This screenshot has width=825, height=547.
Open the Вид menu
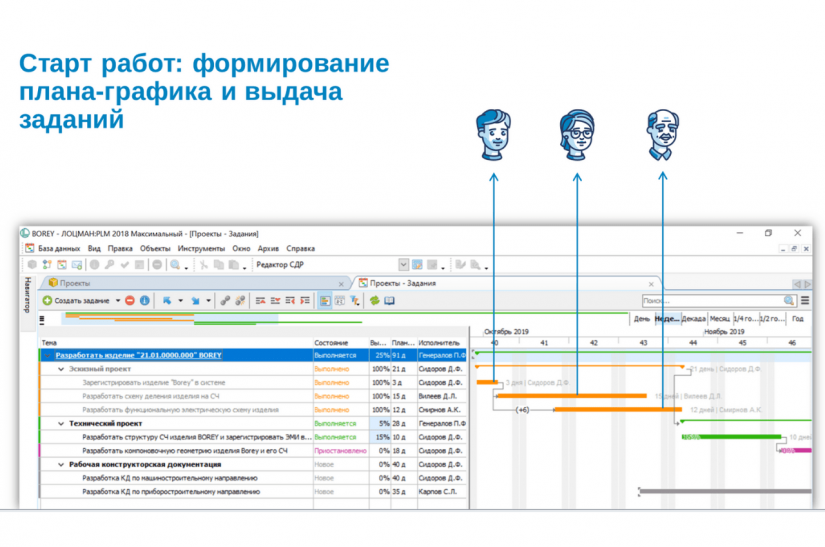[x=94, y=248]
